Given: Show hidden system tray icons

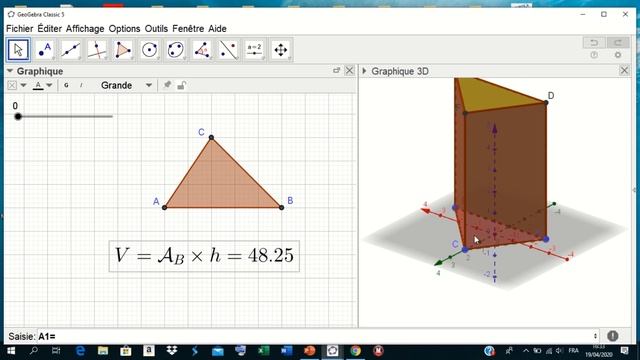Looking at the screenshot, I should point(526,351).
